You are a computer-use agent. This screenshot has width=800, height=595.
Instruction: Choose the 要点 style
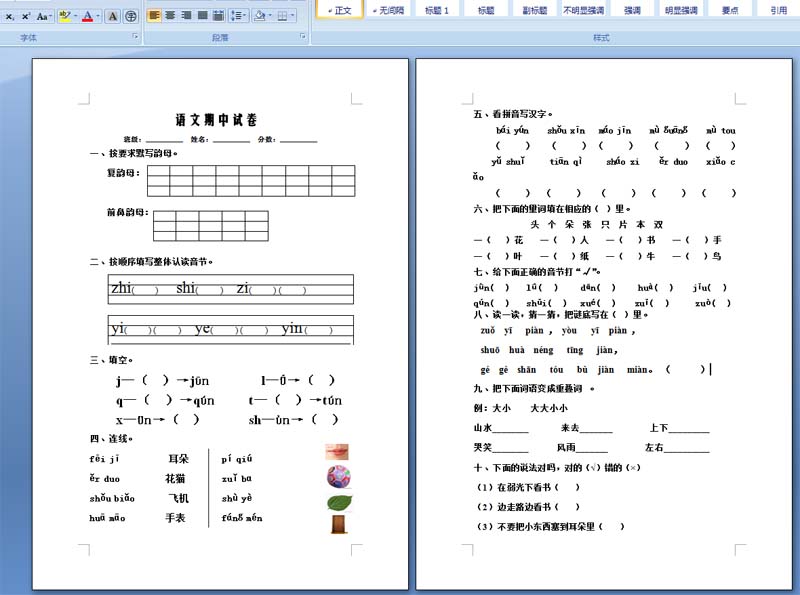[730, 10]
